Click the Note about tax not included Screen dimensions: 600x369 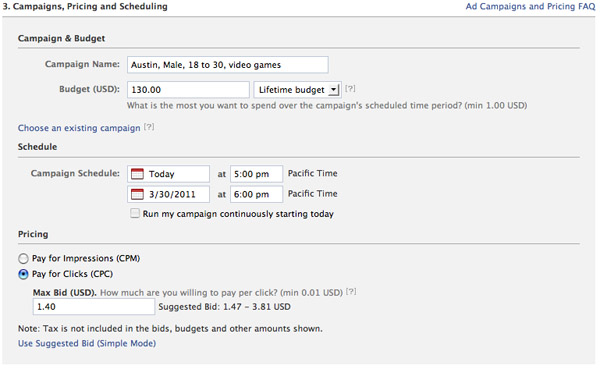[x=170, y=328]
